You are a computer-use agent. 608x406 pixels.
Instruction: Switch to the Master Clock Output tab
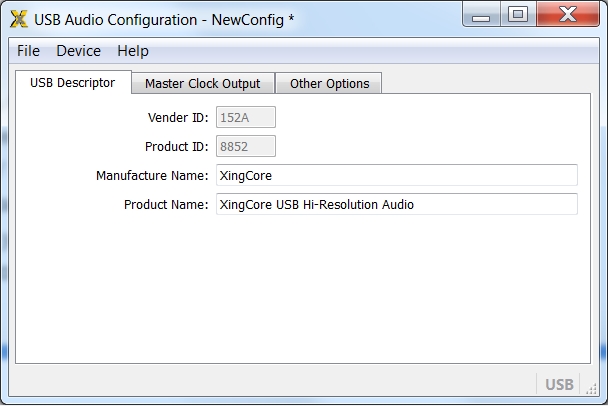202,84
